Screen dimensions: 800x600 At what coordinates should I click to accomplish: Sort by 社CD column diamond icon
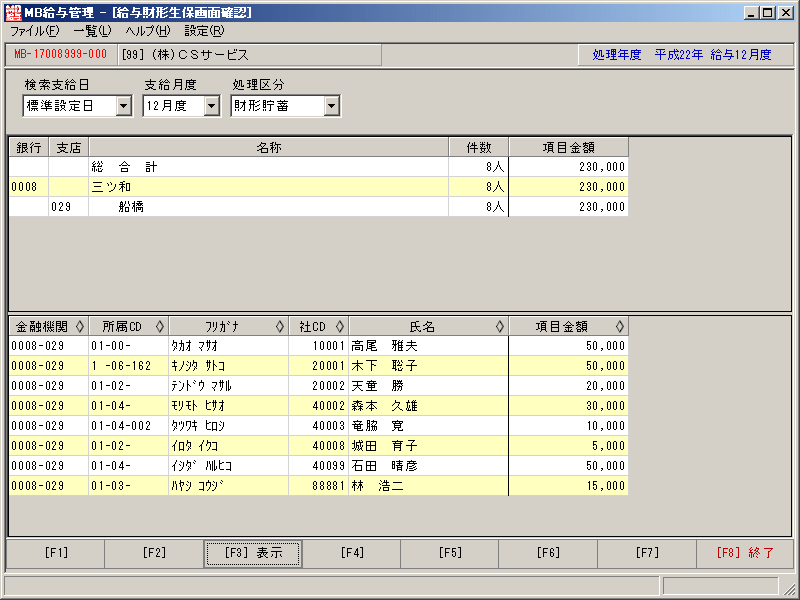pos(340,327)
